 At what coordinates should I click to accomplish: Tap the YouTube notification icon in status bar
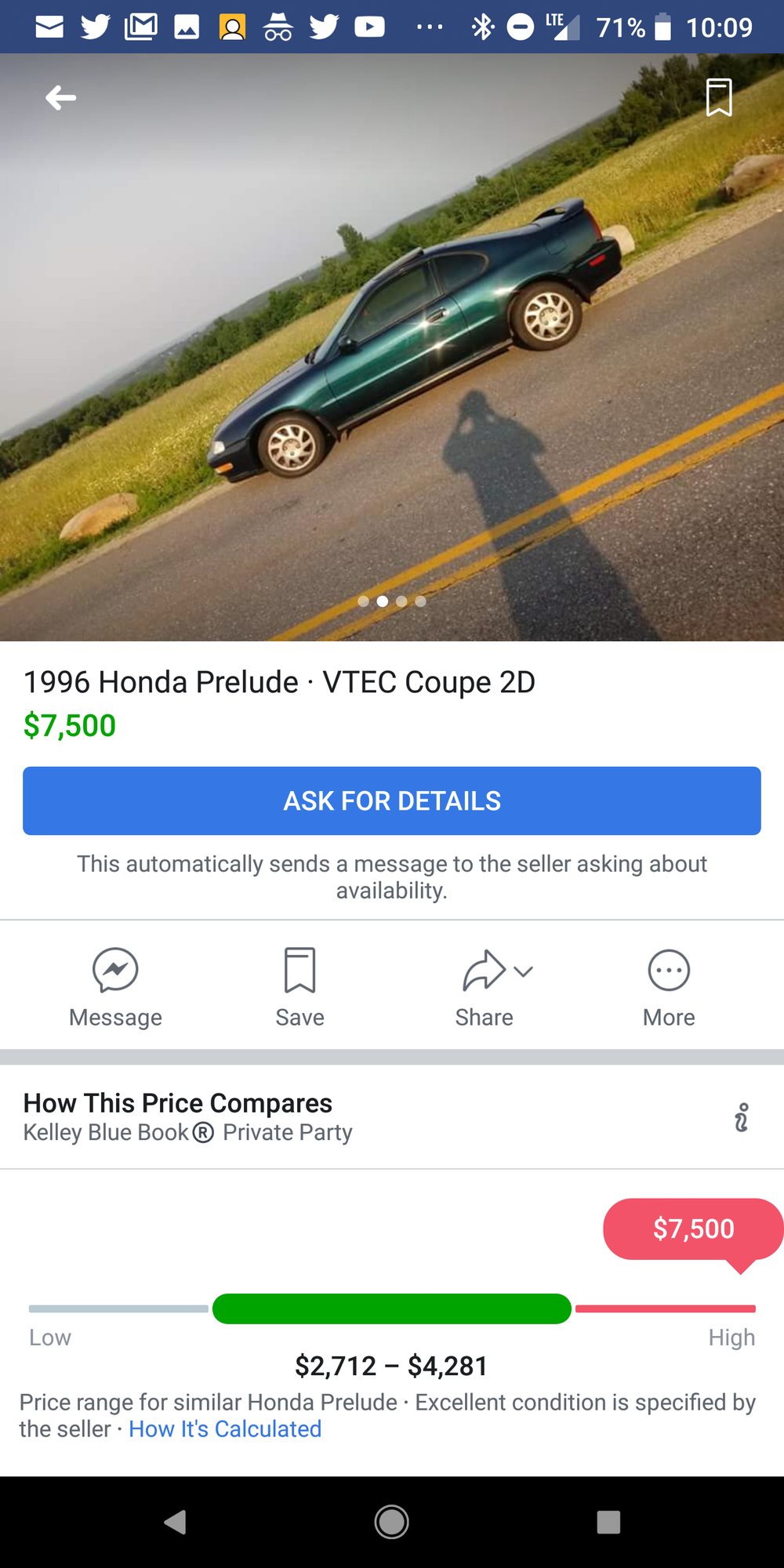(370, 27)
